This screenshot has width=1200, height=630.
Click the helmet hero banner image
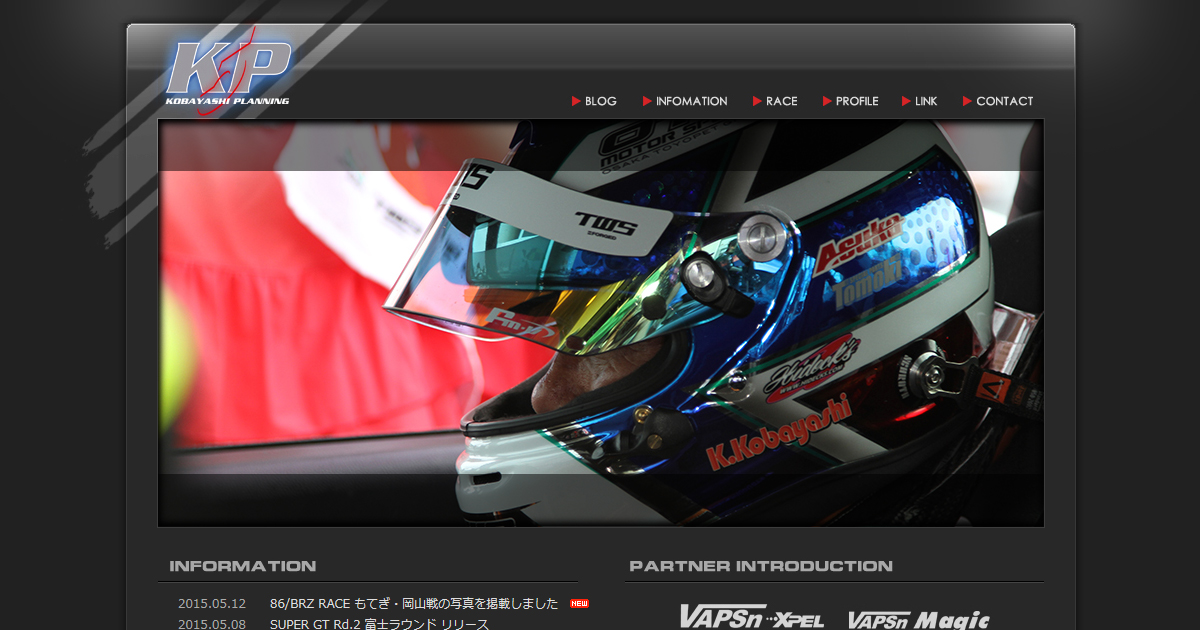click(601, 323)
